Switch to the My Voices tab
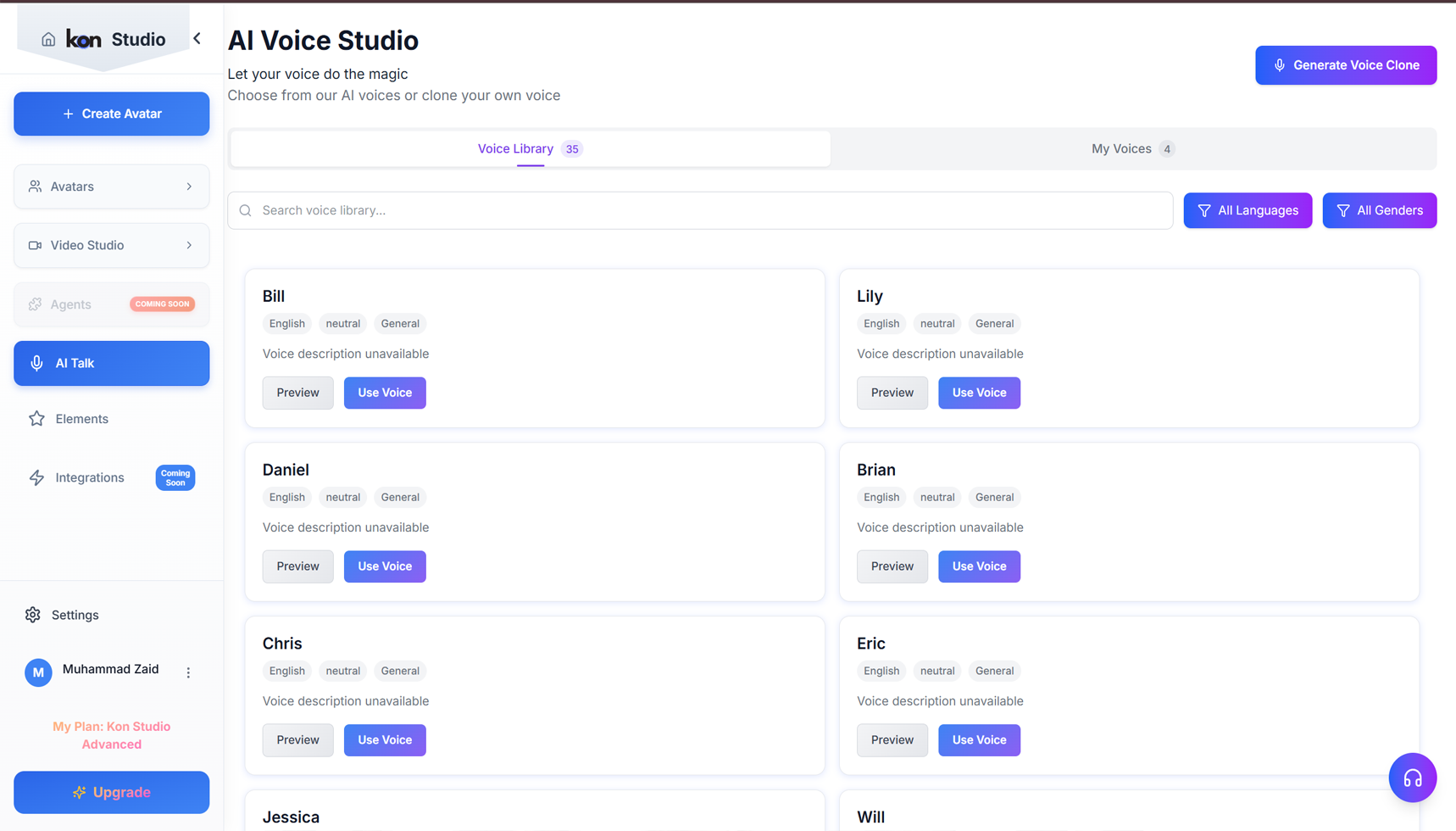The width and height of the screenshot is (1456, 831). [1132, 149]
